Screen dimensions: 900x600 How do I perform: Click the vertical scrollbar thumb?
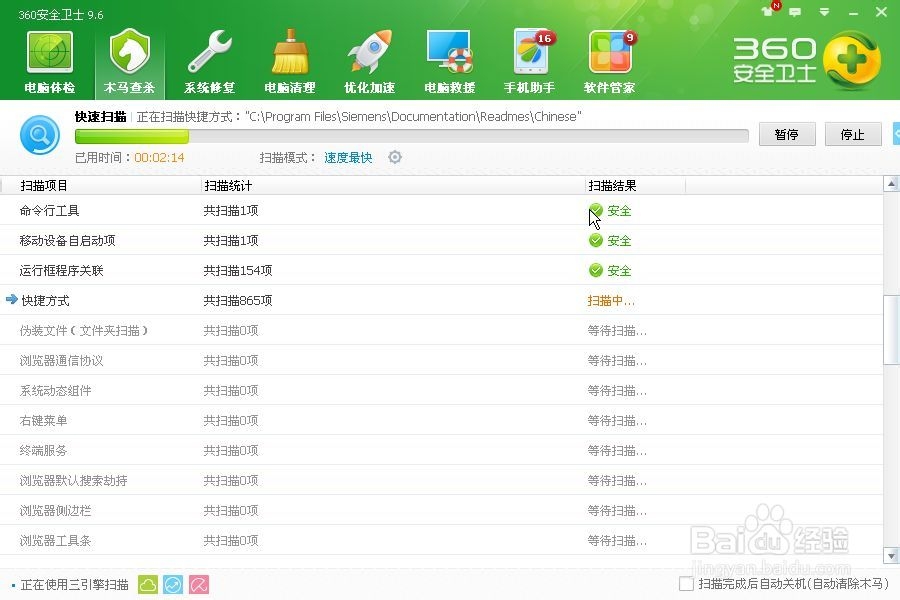click(x=891, y=329)
